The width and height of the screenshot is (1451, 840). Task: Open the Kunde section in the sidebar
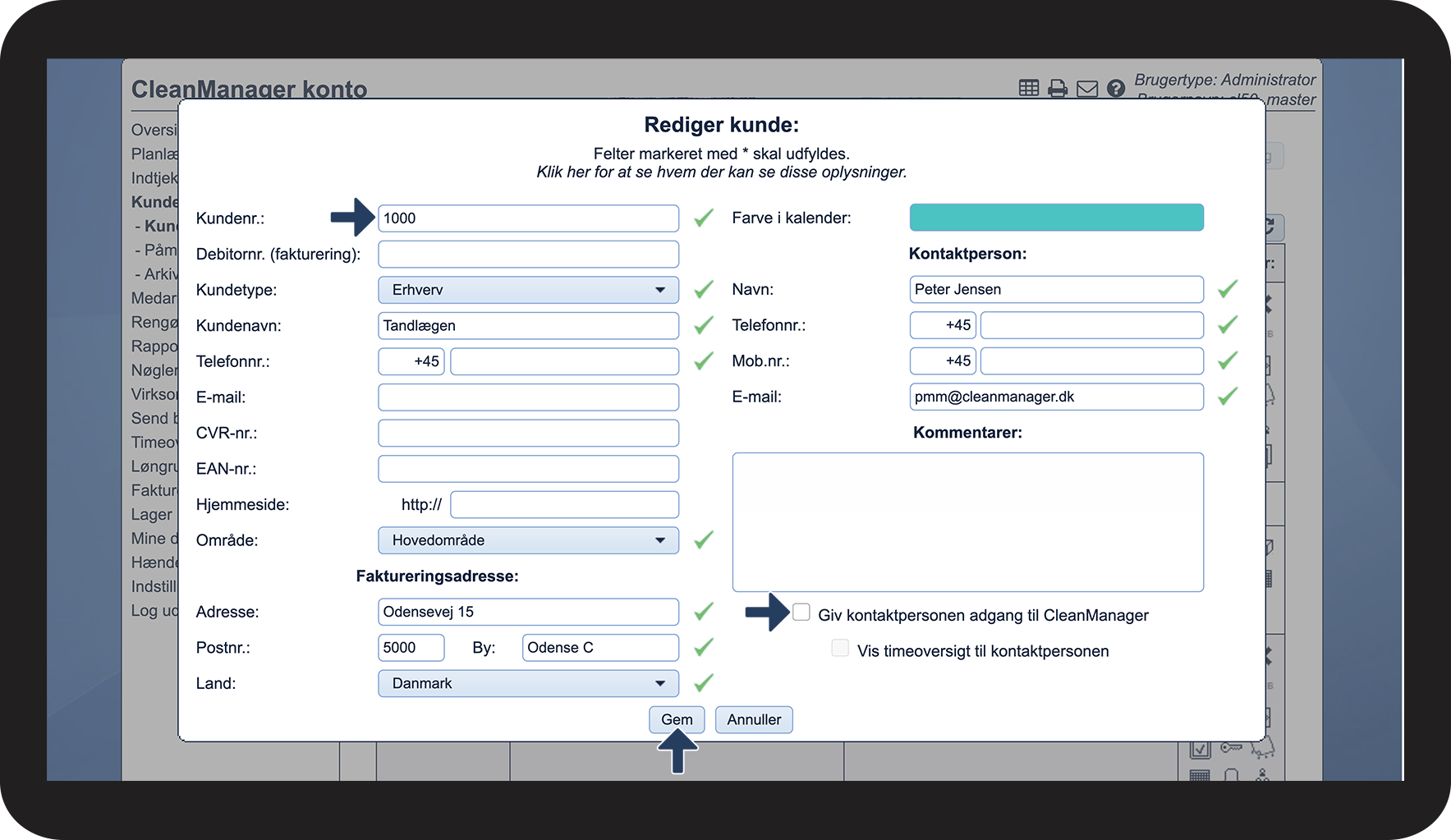(x=154, y=202)
